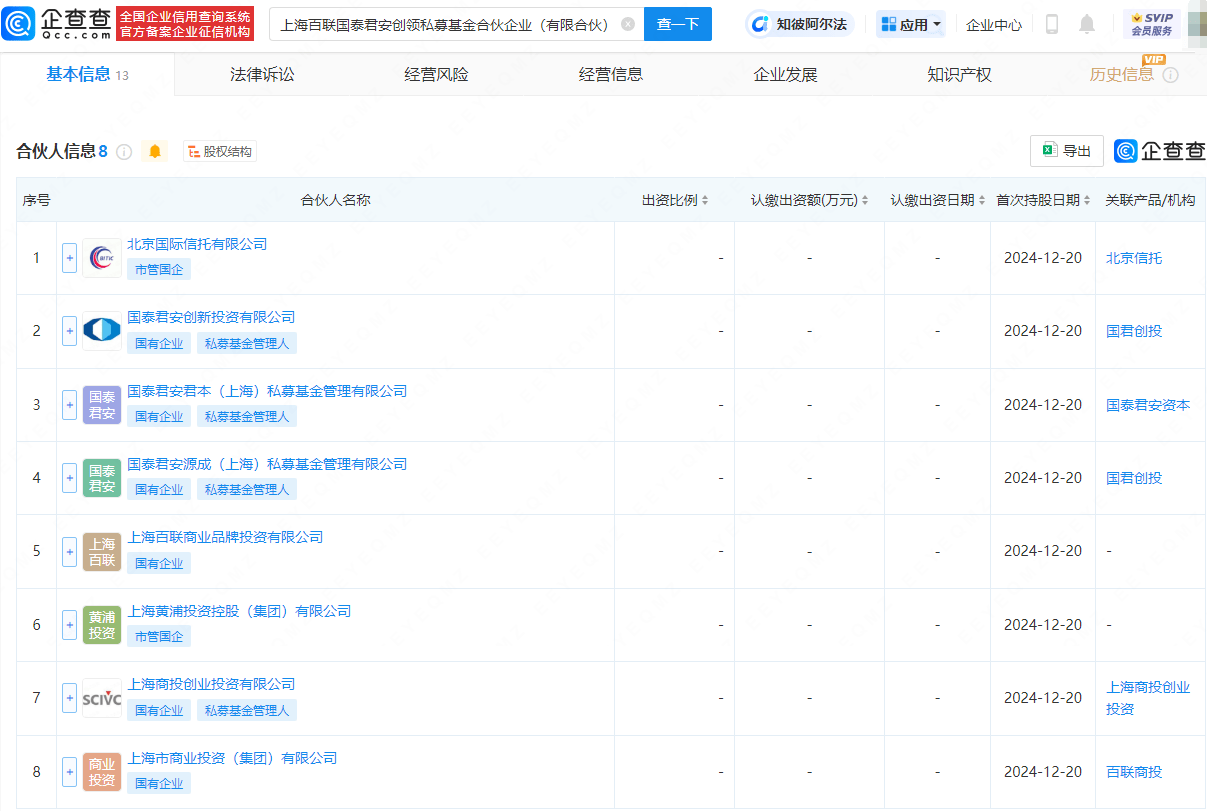Viewport: 1207px width, 811px height.
Task: Sort by 首次持股日期 column
Action: (x=1043, y=200)
